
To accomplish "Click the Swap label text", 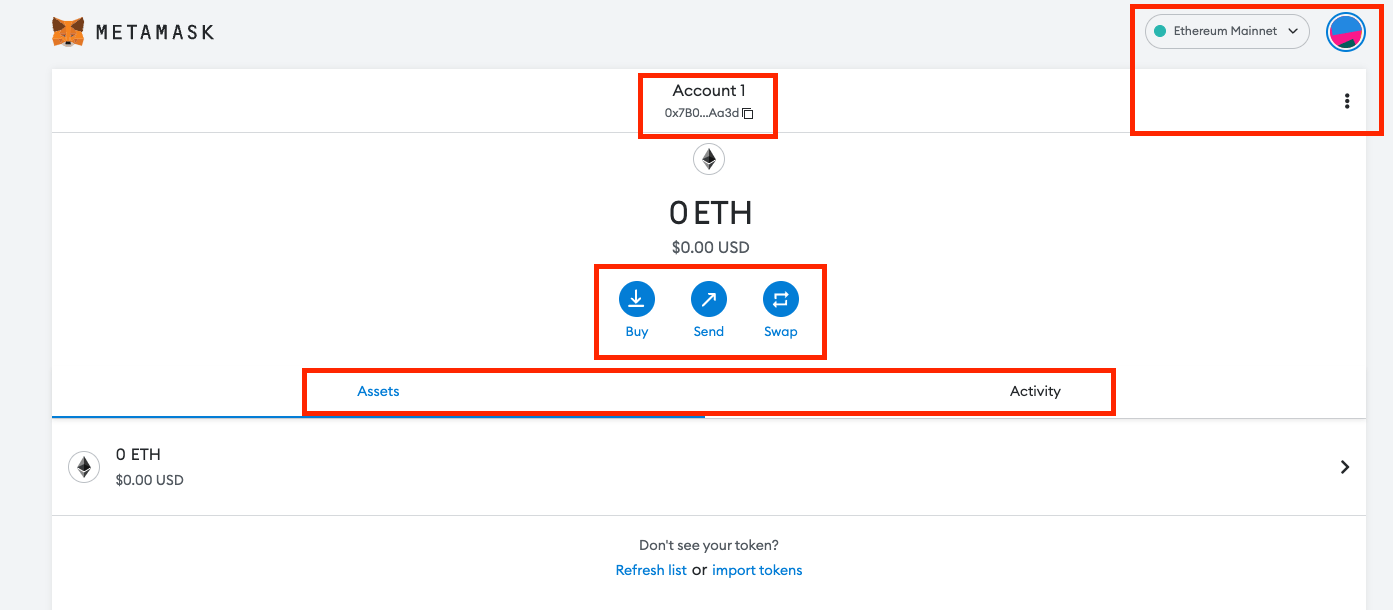I will coord(781,331).
